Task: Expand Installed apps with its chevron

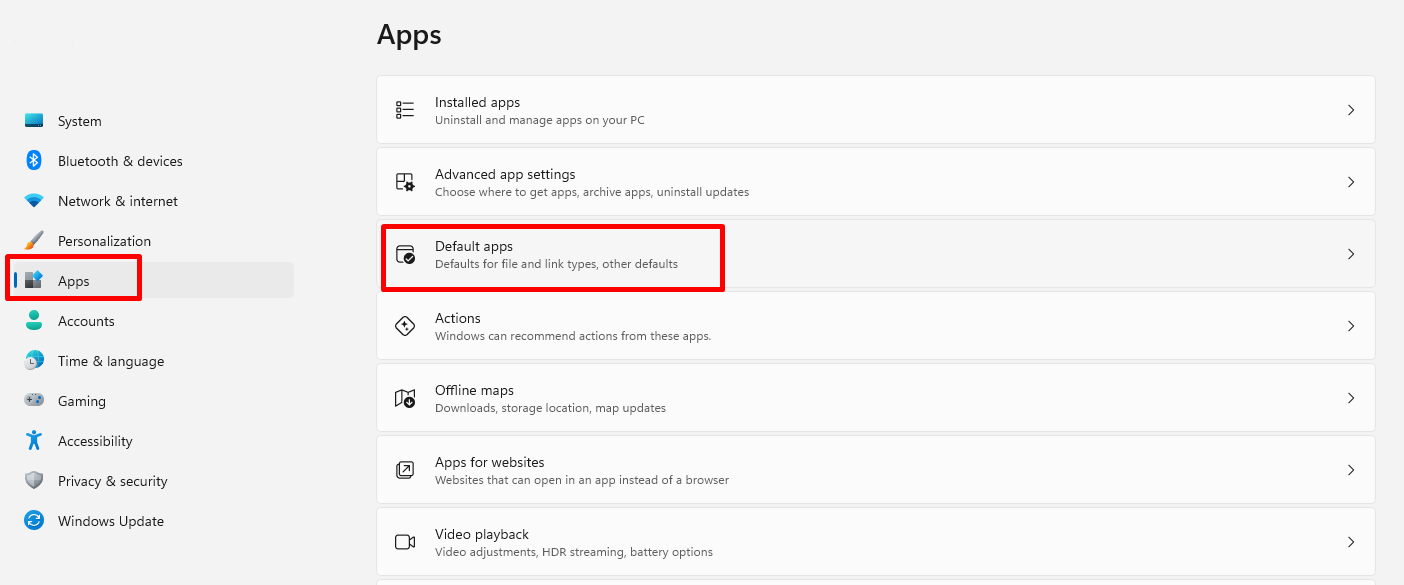Action: tap(1351, 110)
